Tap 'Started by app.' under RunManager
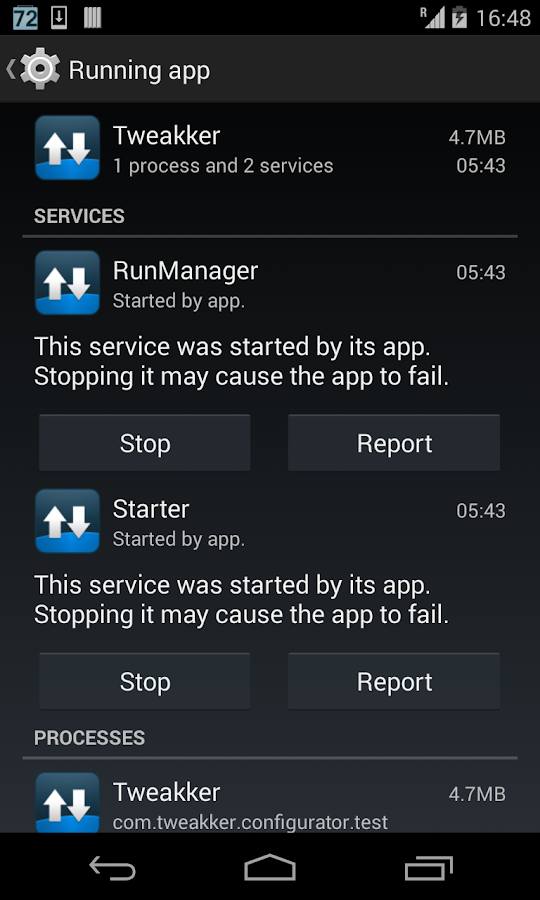Viewport: 540px width, 900px height. pos(179,301)
